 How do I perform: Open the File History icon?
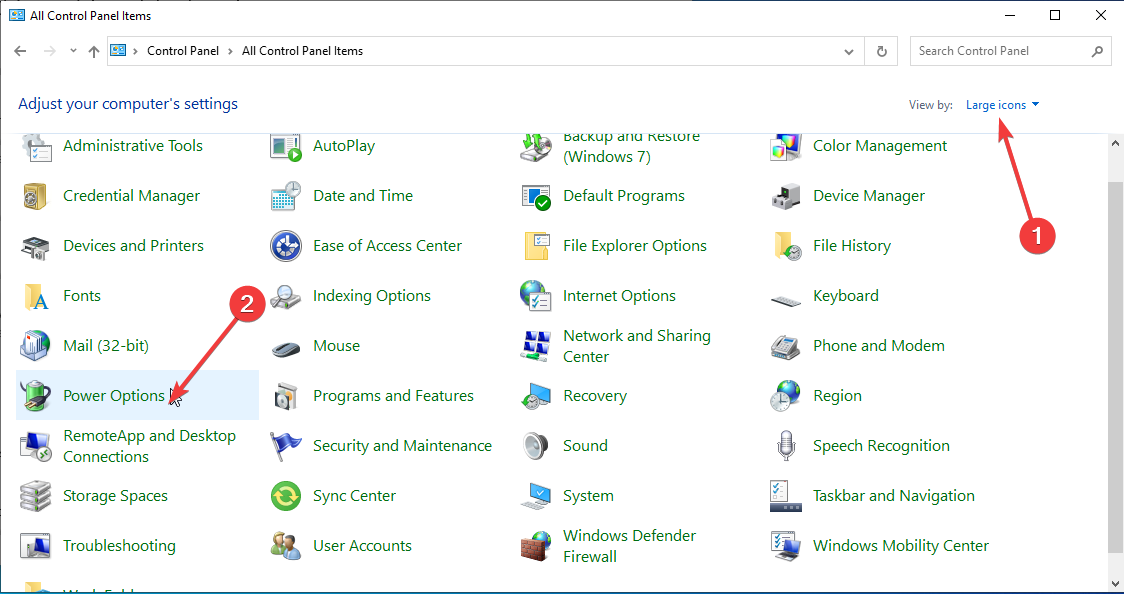786,246
